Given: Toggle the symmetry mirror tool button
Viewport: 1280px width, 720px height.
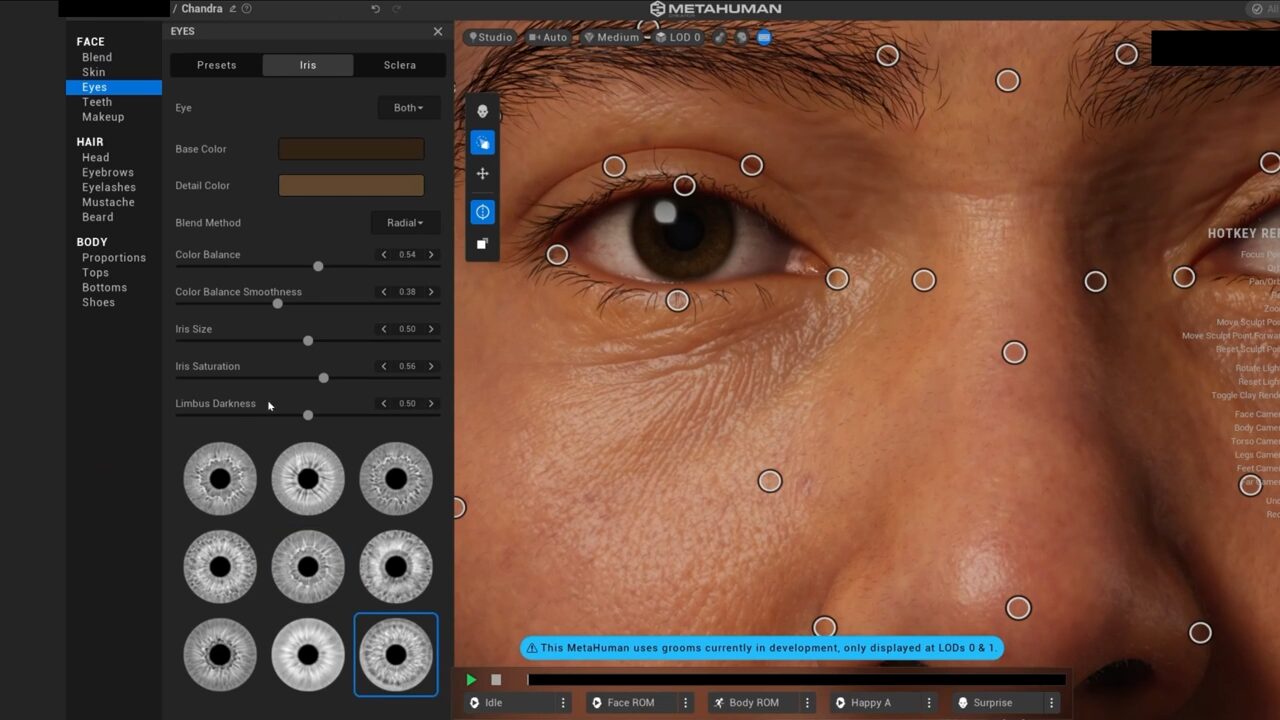Looking at the screenshot, I should [482, 212].
